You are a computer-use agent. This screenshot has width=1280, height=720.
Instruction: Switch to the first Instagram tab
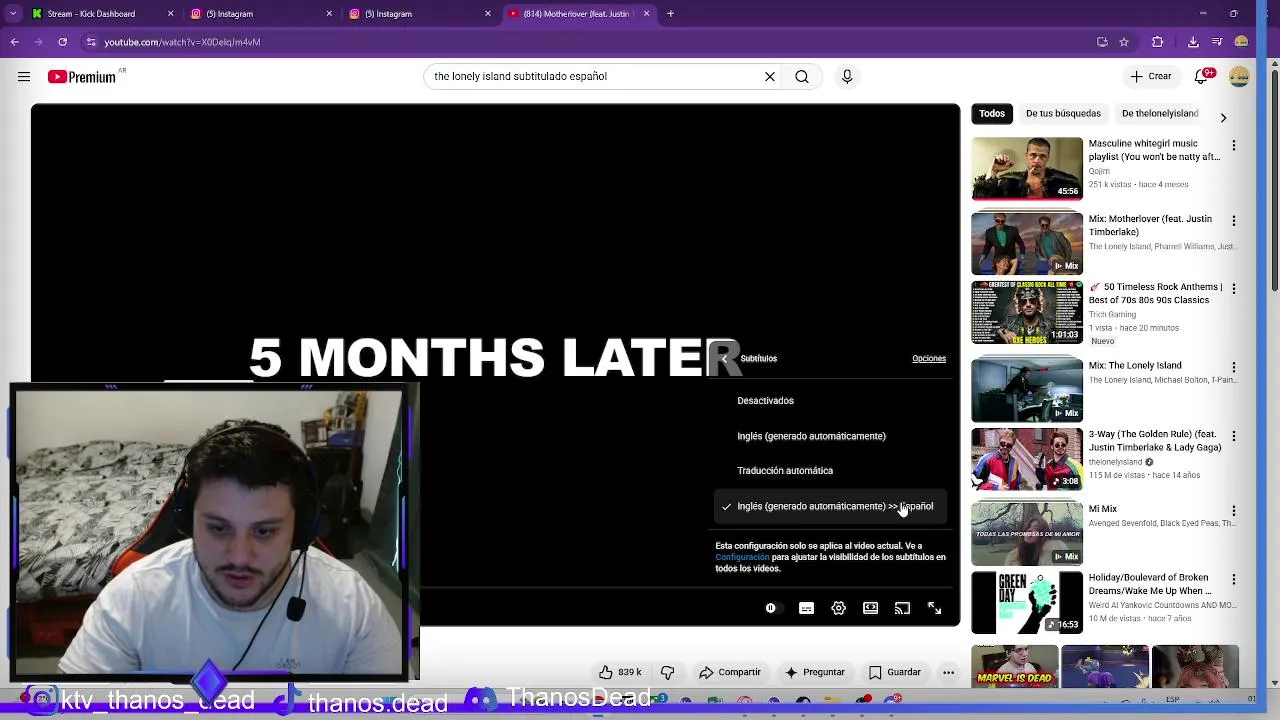260,14
